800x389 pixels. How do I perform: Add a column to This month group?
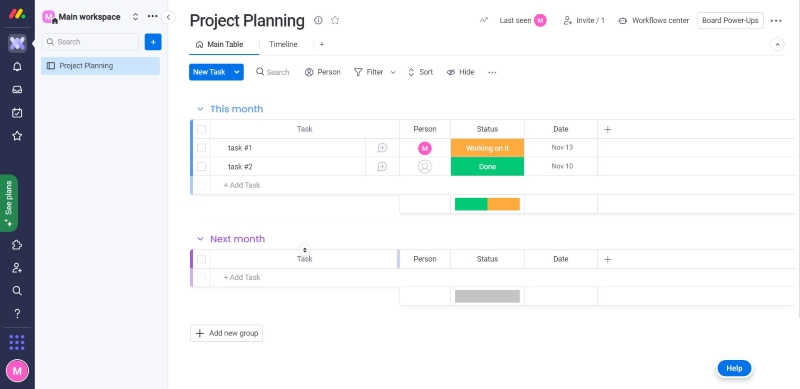click(608, 130)
